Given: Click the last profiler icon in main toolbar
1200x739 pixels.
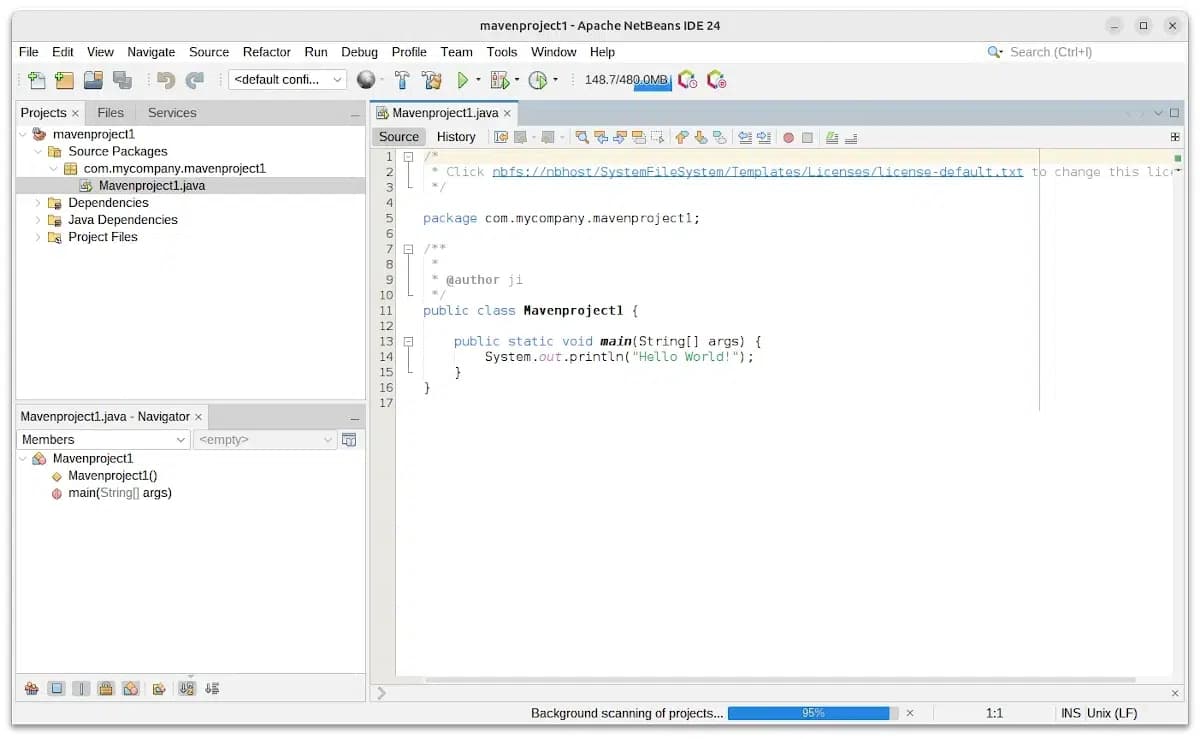Looking at the screenshot, I should (x=716, y=80).
